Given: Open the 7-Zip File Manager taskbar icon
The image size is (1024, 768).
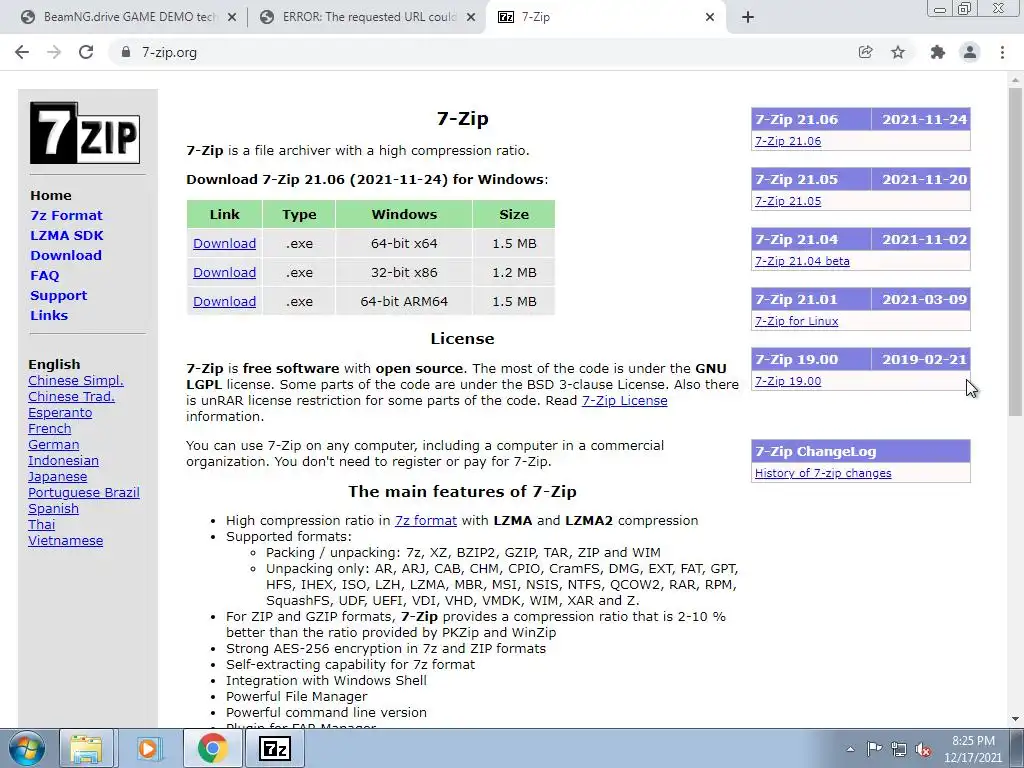Looking at the screenshot, I should [274, 748].
